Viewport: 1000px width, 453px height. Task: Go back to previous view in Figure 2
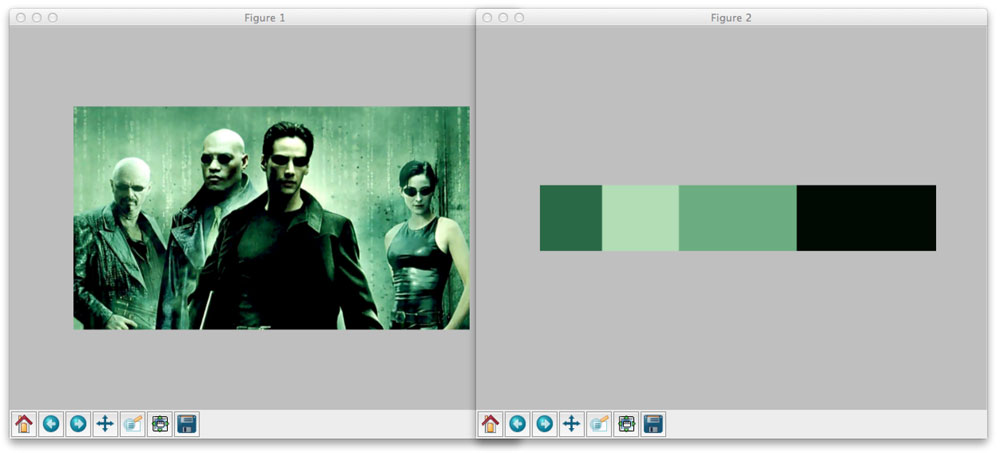[517, 424]
